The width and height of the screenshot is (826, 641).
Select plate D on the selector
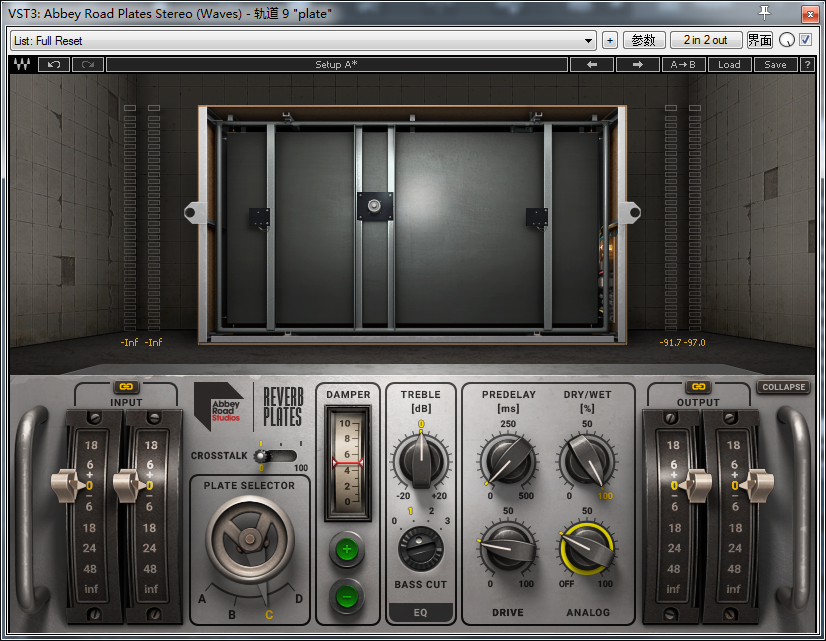tap(299, 599)
